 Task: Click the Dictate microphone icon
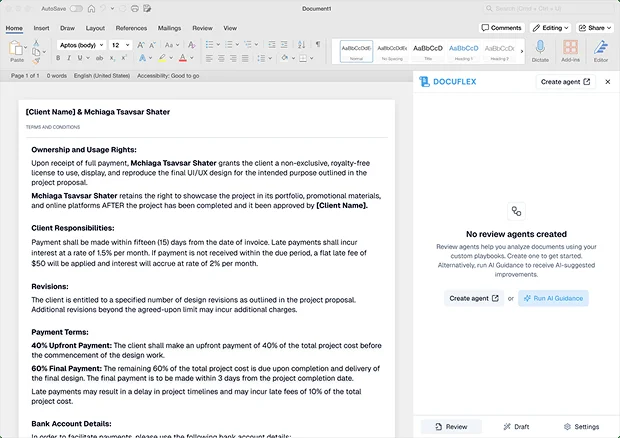pyautogui.click(x=541, y=50)
